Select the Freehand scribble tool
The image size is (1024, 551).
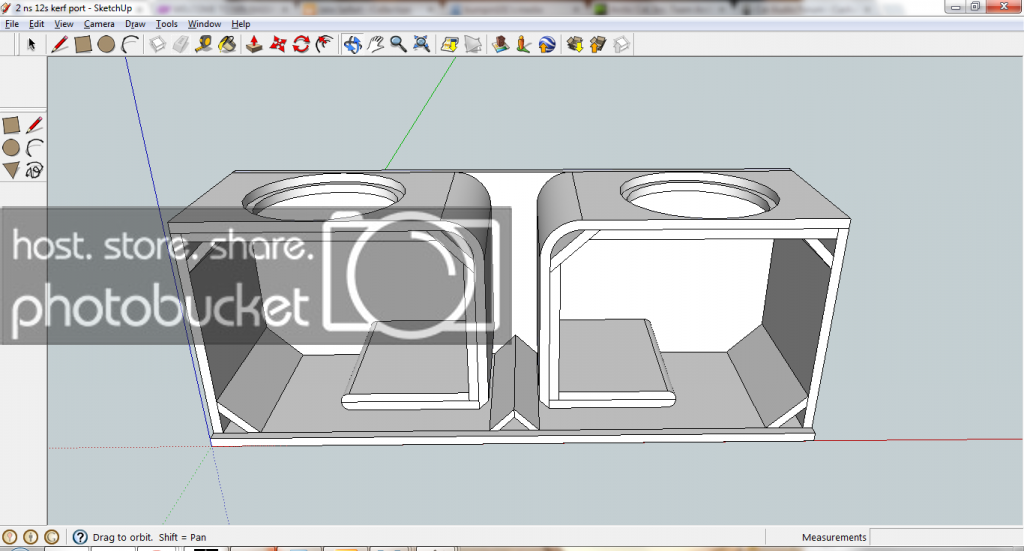(x=35, y=170)
